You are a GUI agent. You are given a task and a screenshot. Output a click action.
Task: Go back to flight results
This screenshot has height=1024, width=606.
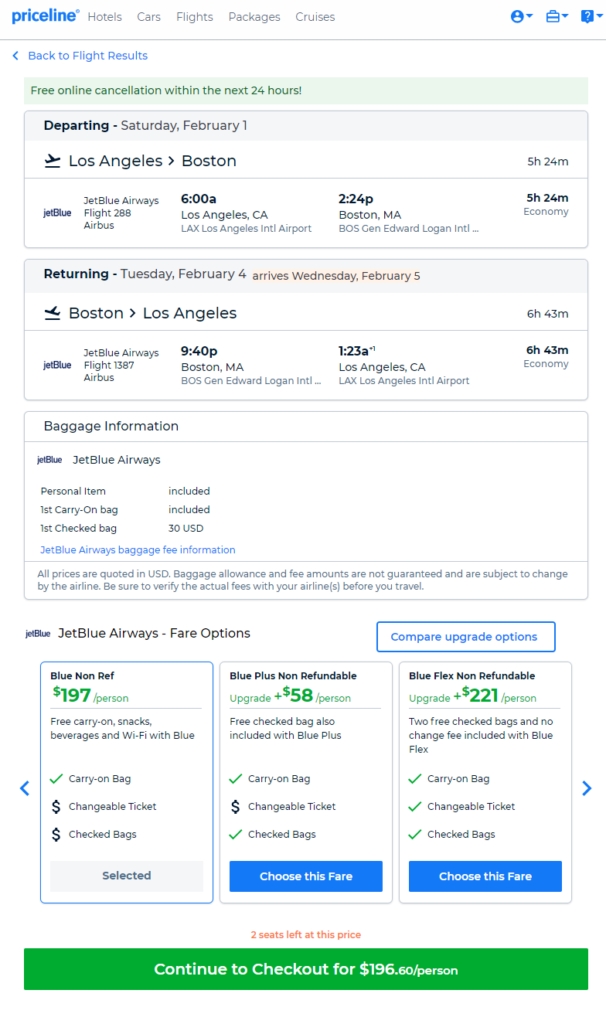[x=80, y=56]
